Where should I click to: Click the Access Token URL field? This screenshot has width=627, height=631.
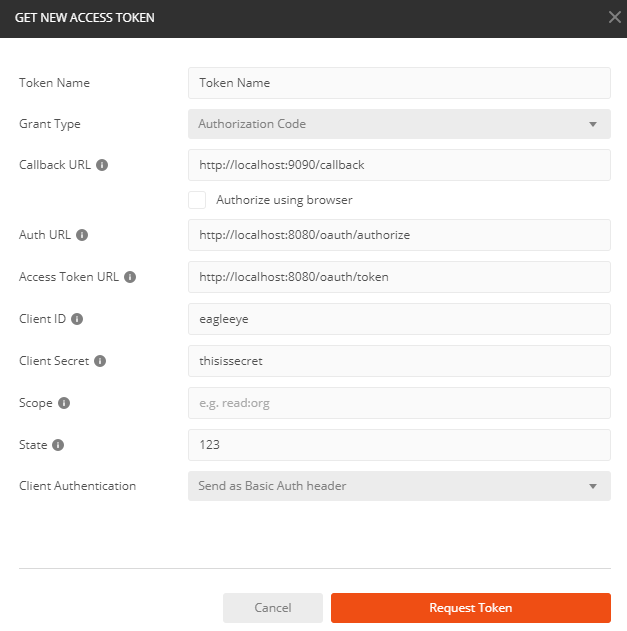[399, 277]
